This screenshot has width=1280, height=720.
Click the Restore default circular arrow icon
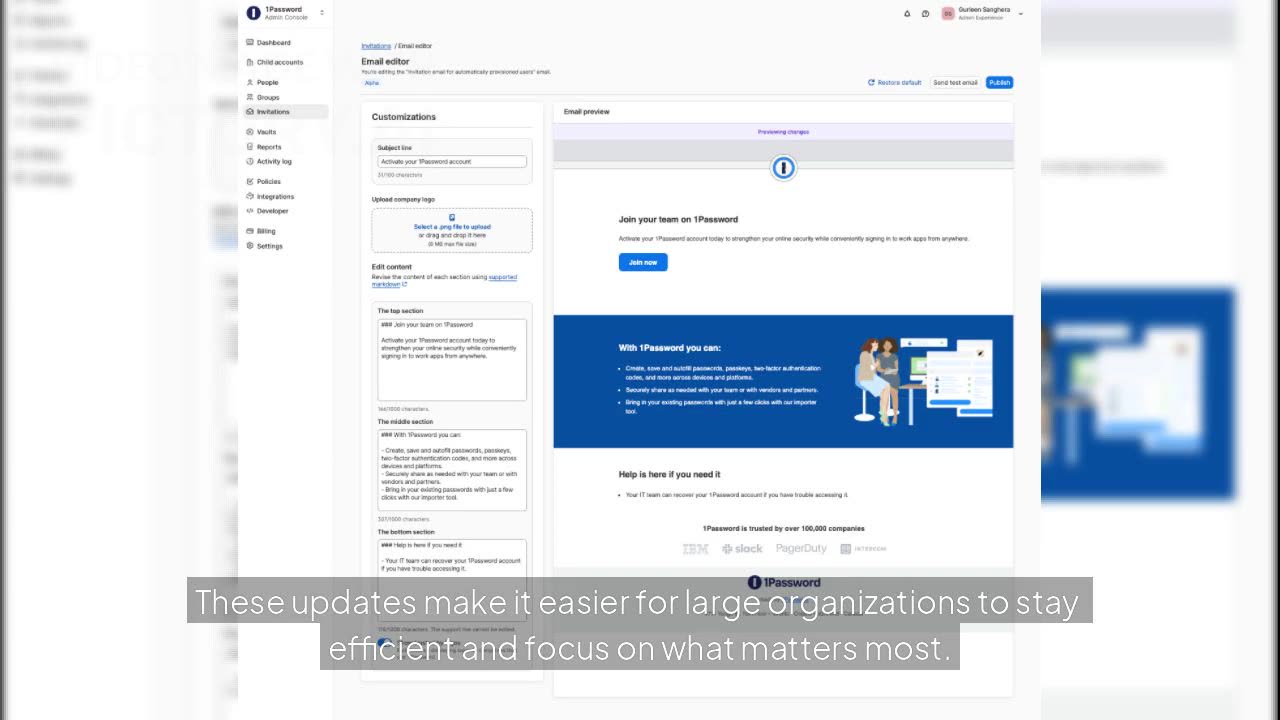[871, 82]
